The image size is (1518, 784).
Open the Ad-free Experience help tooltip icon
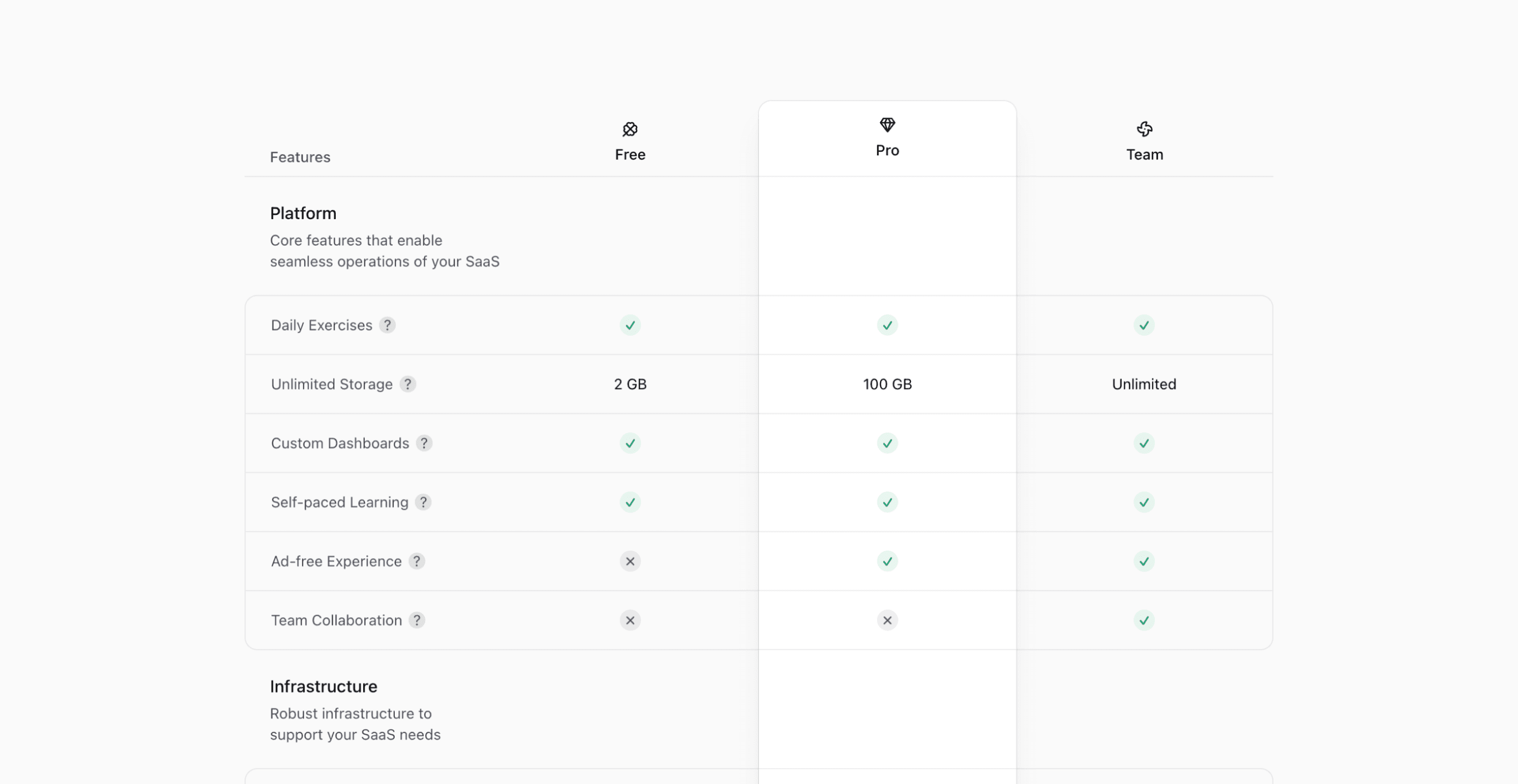pyautogui.click(x=416, y=561)
